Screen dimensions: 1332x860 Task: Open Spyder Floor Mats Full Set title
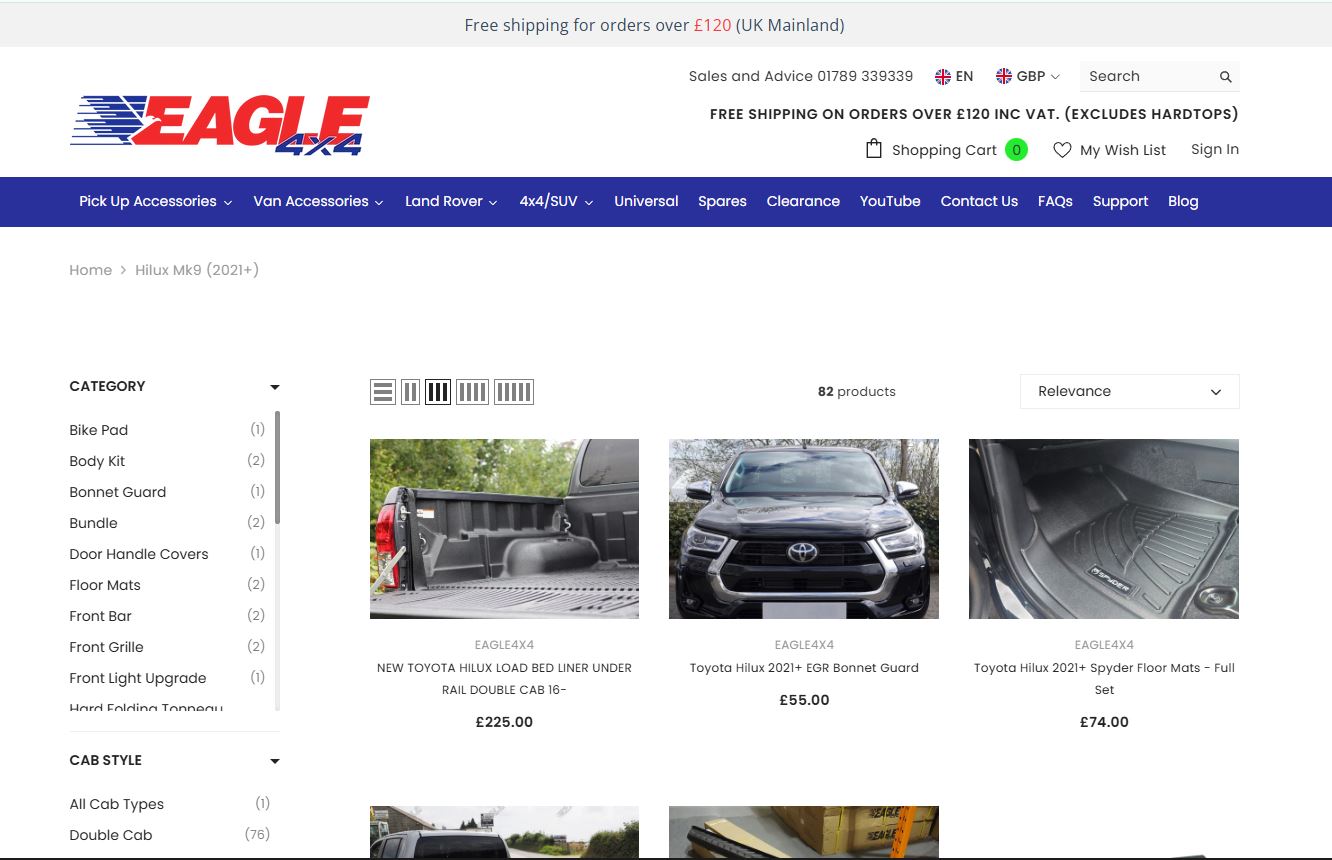pyautogui.click(x=1104, y=679)
